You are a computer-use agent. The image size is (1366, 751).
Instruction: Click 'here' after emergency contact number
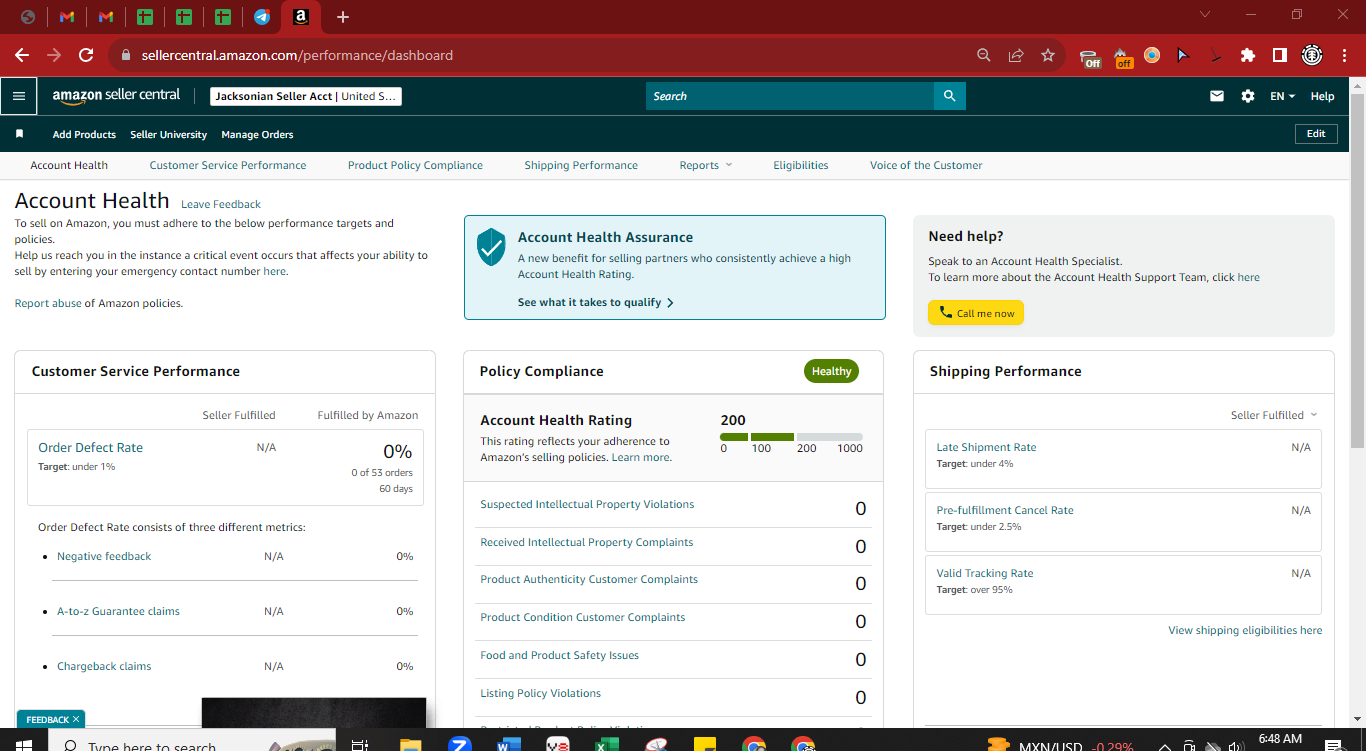pos(274,271)
